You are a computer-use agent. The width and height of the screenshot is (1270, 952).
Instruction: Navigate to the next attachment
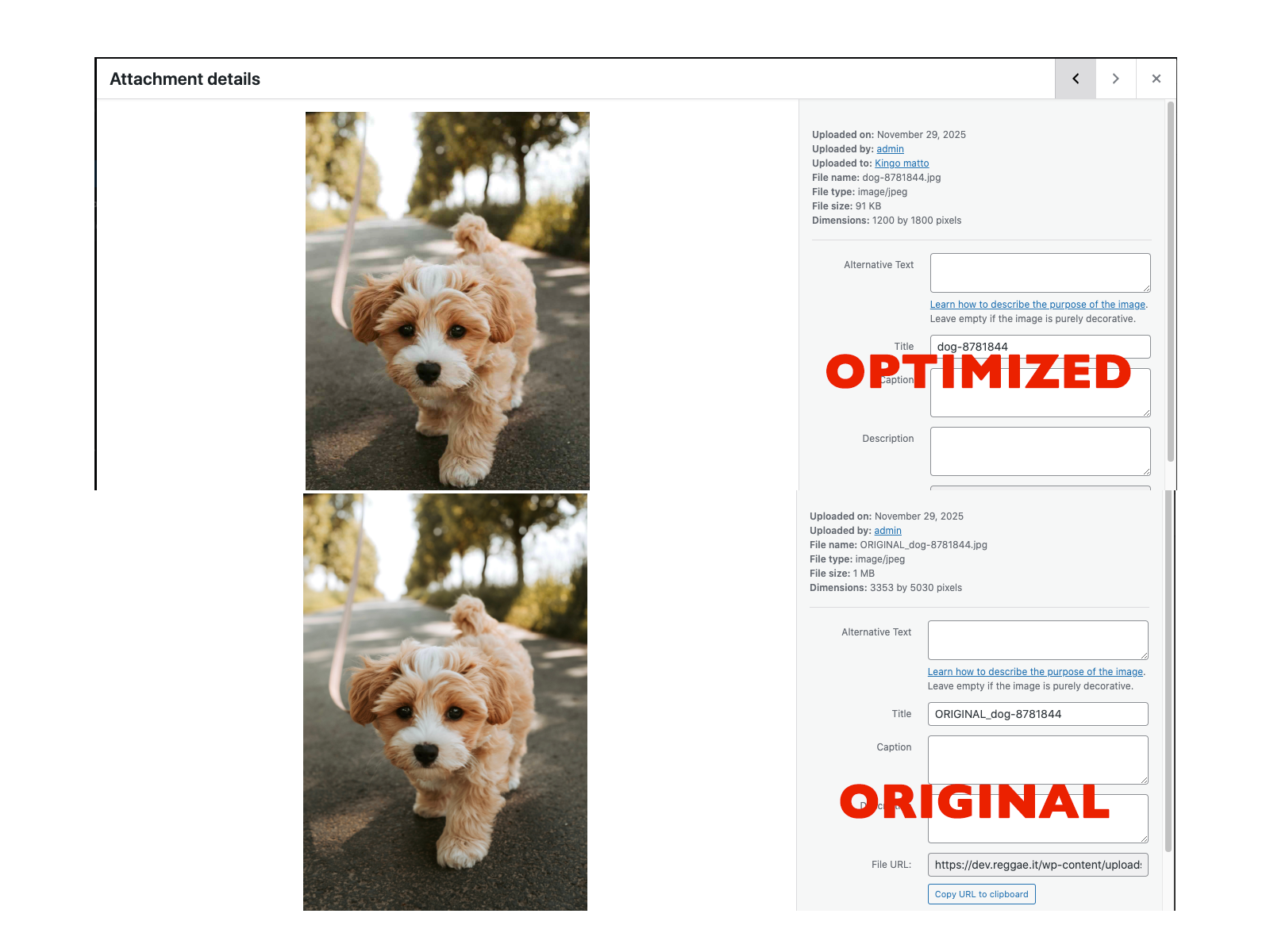(1115, 79)
